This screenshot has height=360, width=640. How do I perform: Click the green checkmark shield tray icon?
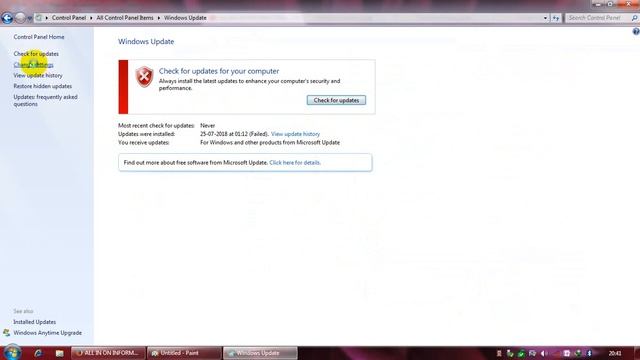pyautogui.click(x=521, y=353)
